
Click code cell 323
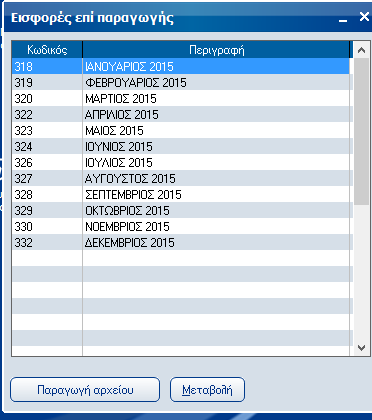tap(47, 131)
